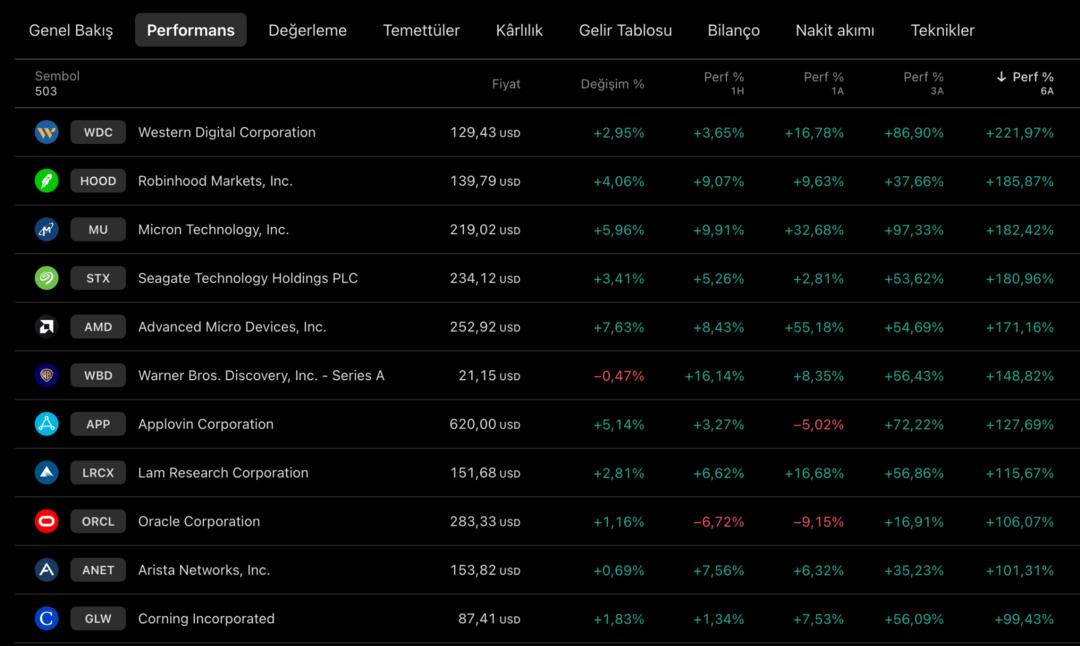The width and height of the screenshot is (1080, 646).
Task: Click the Robinhood feather logo icon
Action: [47, 181]
